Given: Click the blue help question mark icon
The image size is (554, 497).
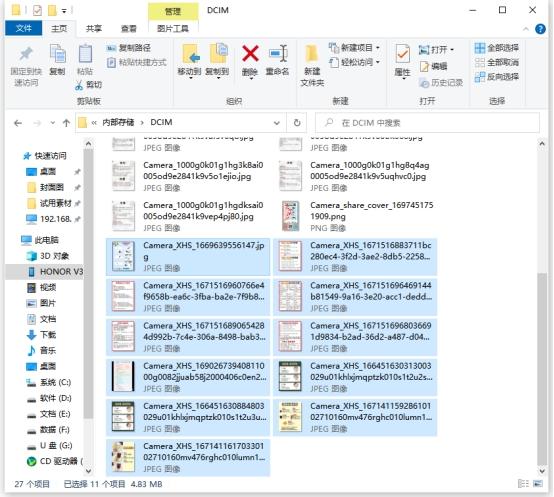Looking at the screenshot, I should 540,29.
